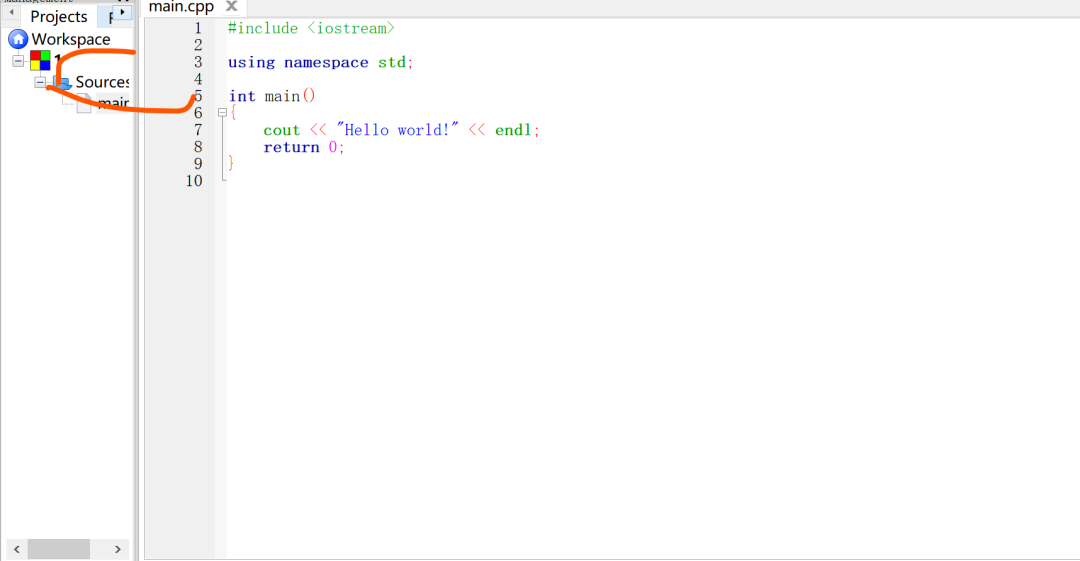This screenshot has height=561, width=1080.
Task: Click the return 0 statement
Action: 304,147
